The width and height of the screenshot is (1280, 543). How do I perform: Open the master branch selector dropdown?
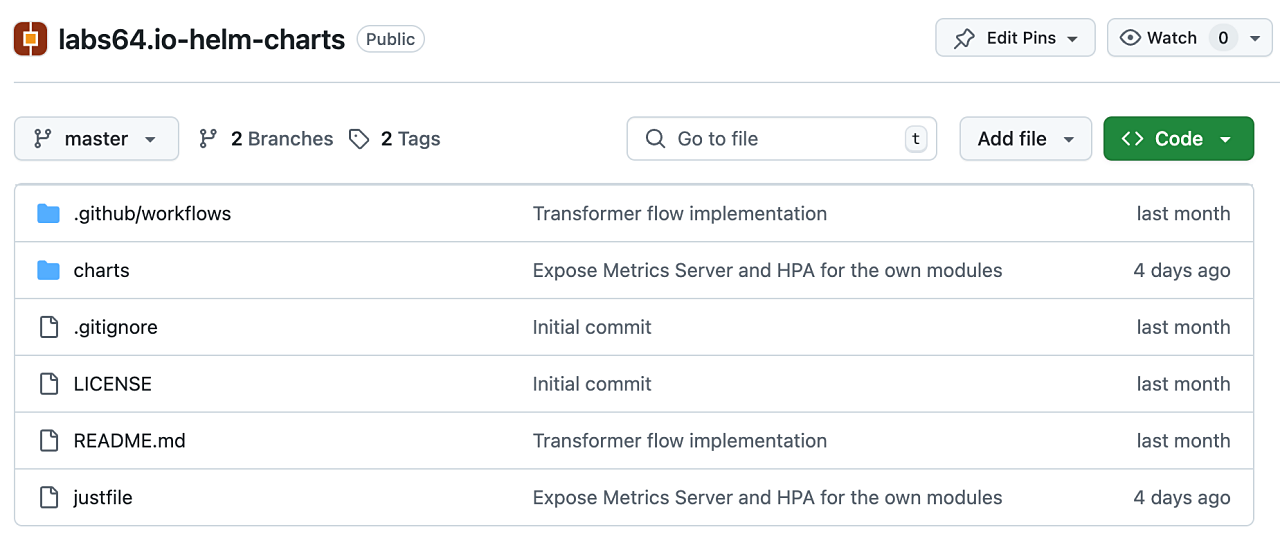coord(96,139)
